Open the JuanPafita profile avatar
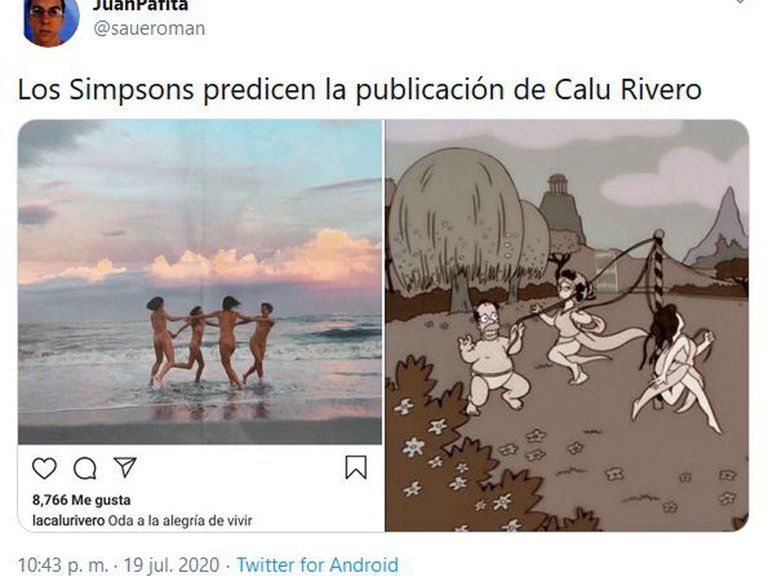The width and height of the screenshot is (768, 576). pos(51,21)
